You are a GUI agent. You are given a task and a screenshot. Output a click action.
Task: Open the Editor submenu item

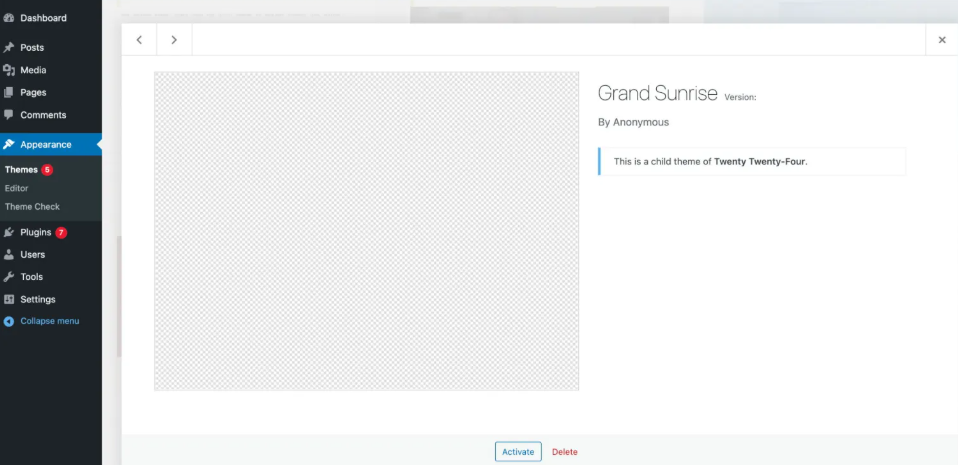[16, 188]
